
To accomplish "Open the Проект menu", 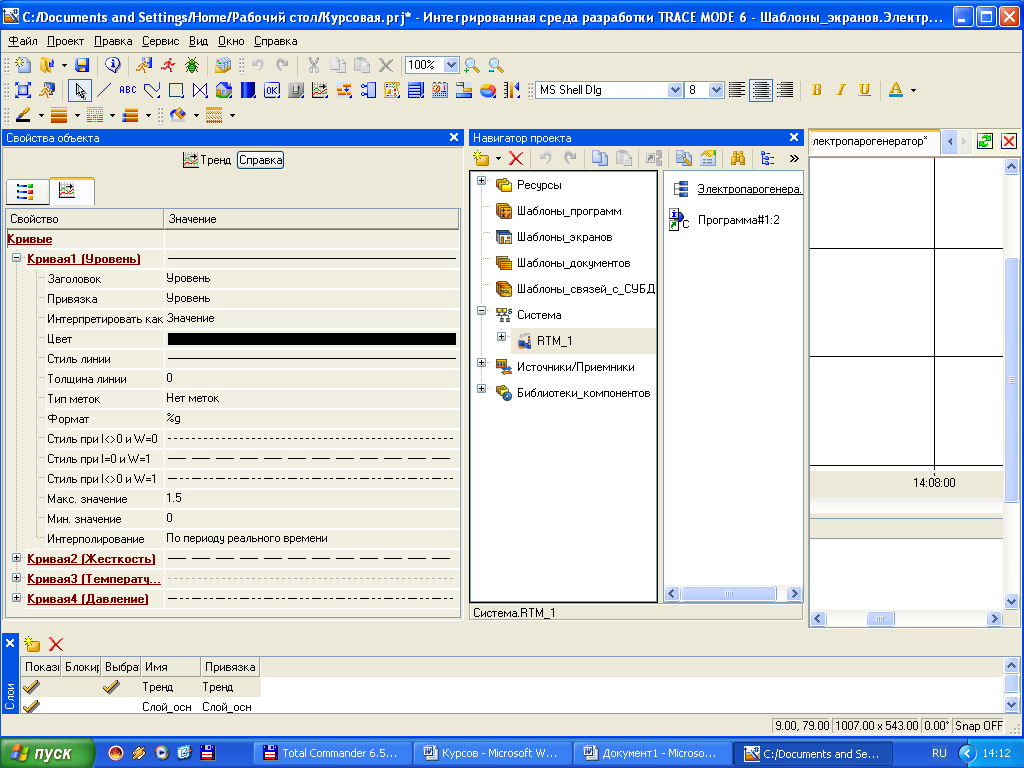I will pyautogui.click(x=65, y=41).
